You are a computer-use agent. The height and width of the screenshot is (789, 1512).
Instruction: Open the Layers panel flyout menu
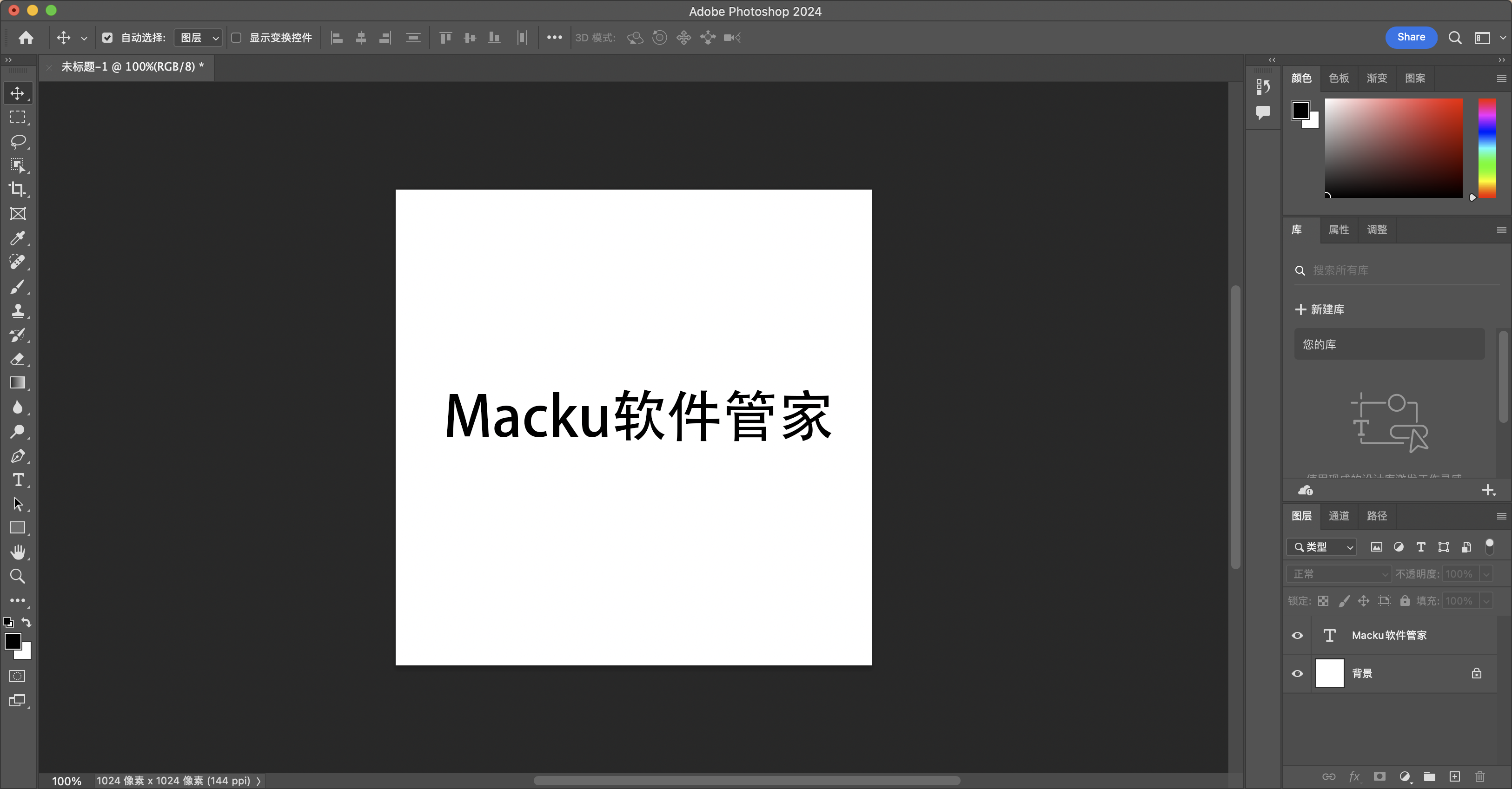pyautogui.click(x=1501, y=516)
